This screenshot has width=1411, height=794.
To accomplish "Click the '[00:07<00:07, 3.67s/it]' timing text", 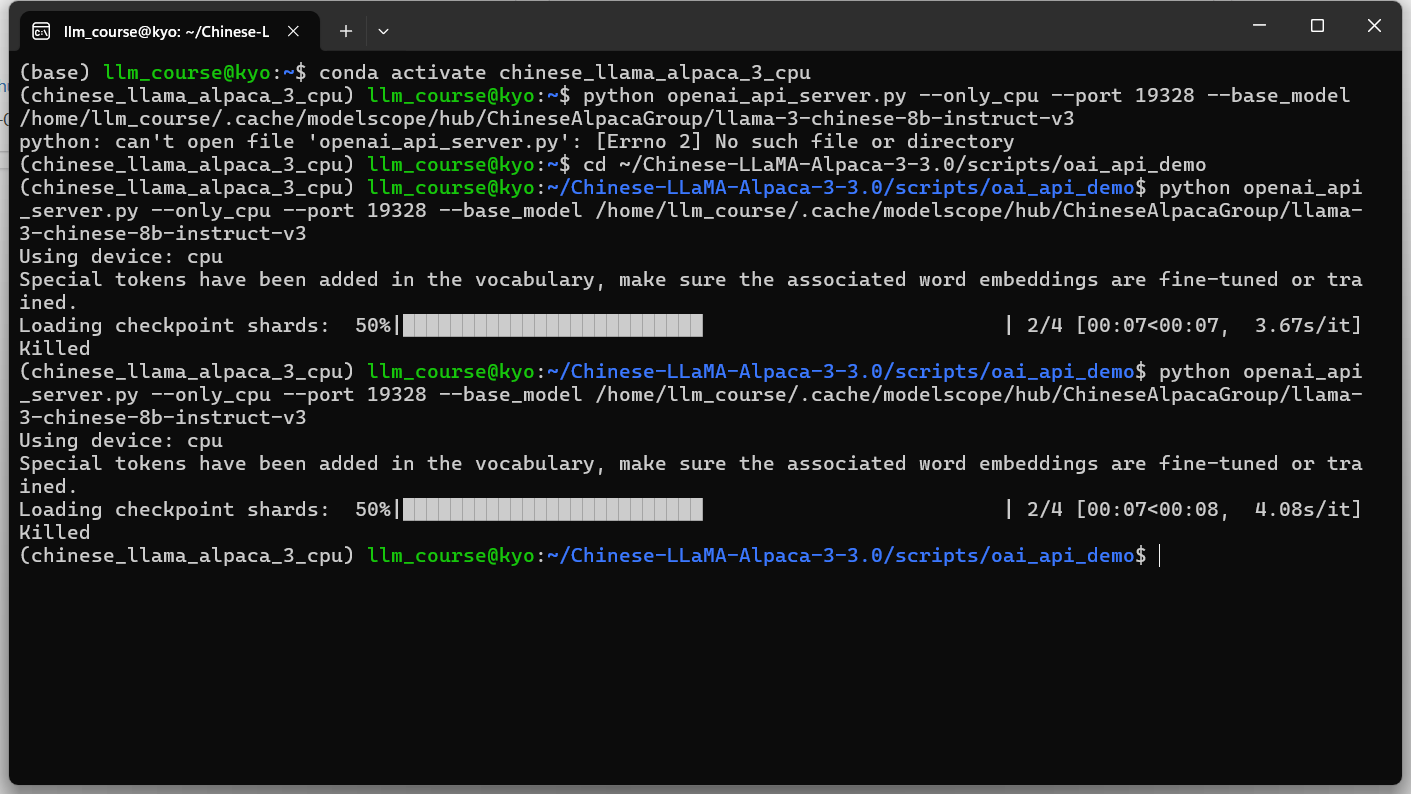I will click(1219, 325).
